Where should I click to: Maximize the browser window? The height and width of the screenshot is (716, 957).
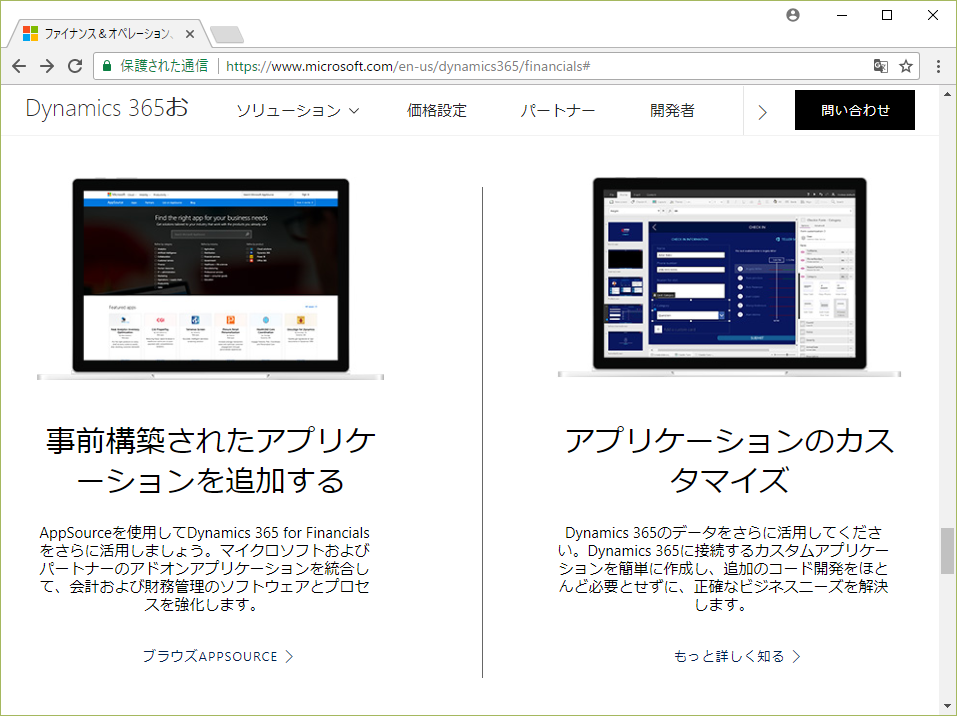887,15
